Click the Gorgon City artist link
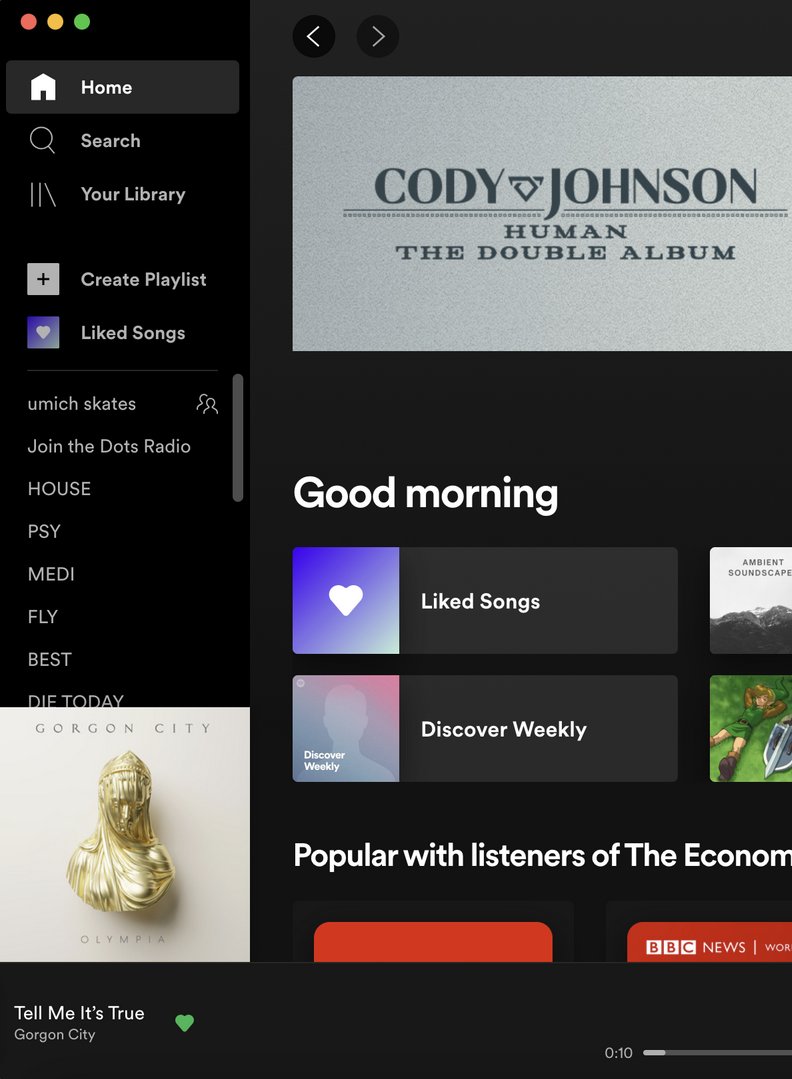 (54, 1034)
